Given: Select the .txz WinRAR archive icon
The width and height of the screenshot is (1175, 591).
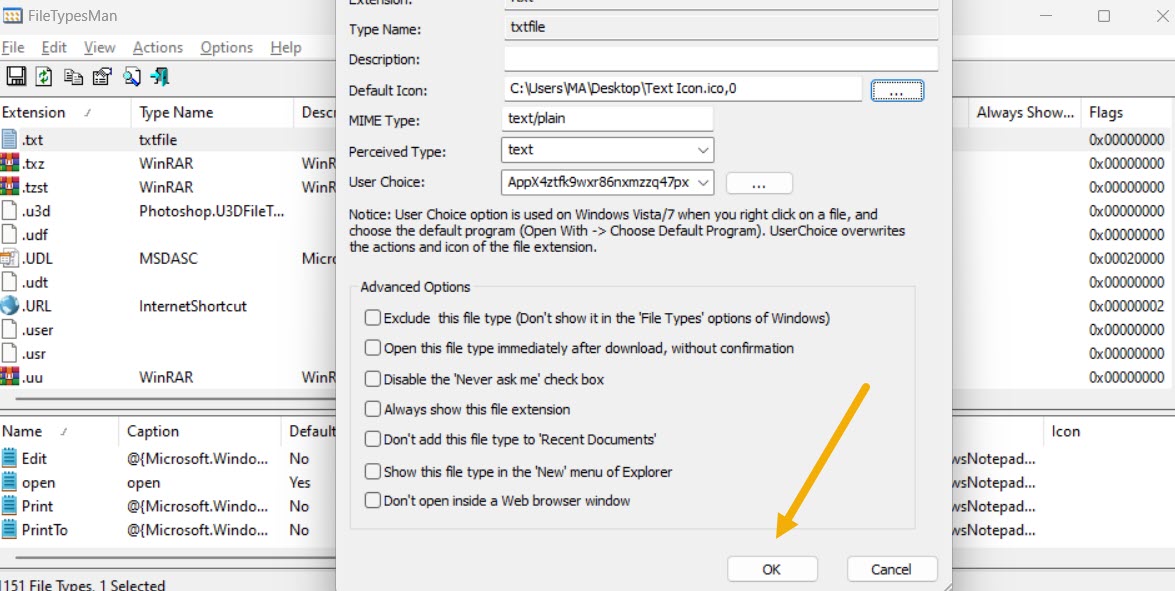Looking at the screenshot, I should click(10, 163).
